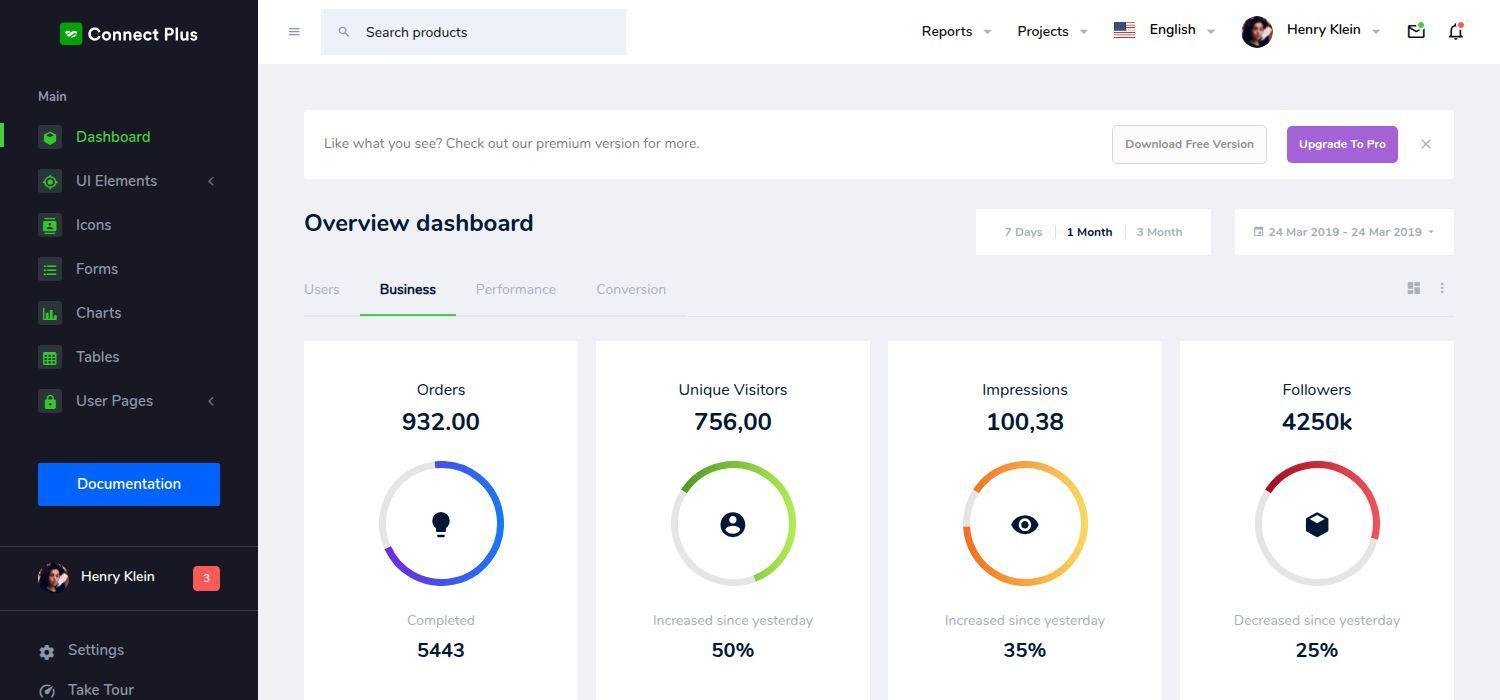Click the Dashboard cube icon in sidebar
Image resolution: width=1500 pixels, height=700 pixels.
click(x=50, y=137)
